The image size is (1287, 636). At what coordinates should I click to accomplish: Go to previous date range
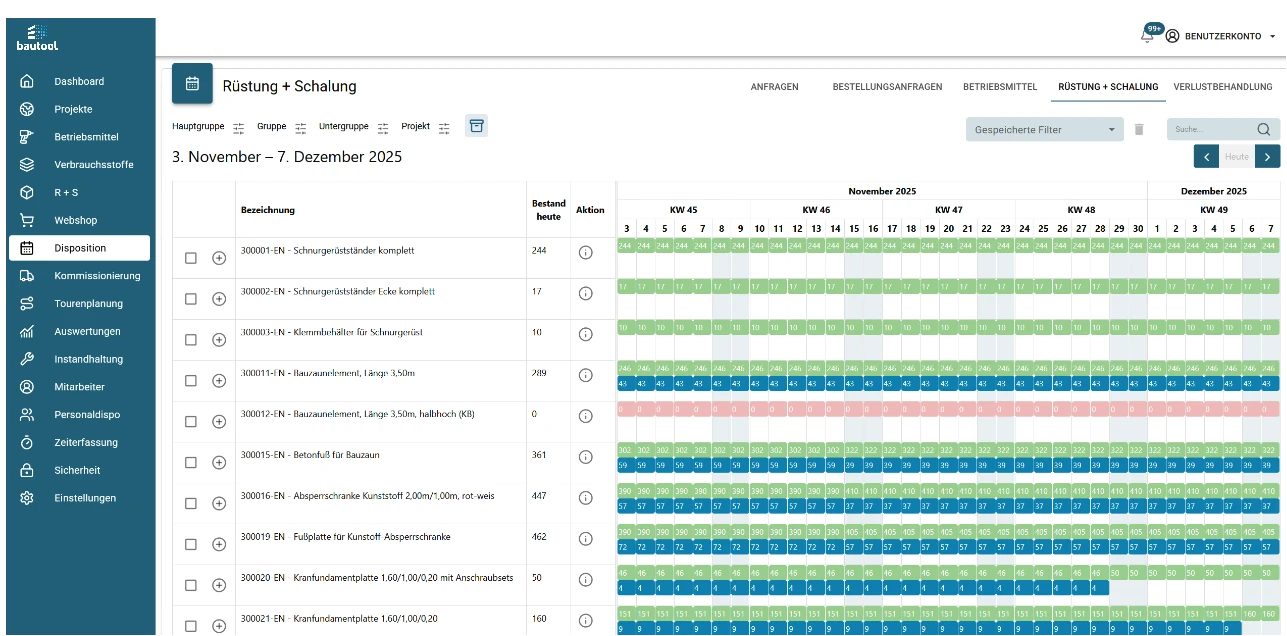coord(1206,156)
